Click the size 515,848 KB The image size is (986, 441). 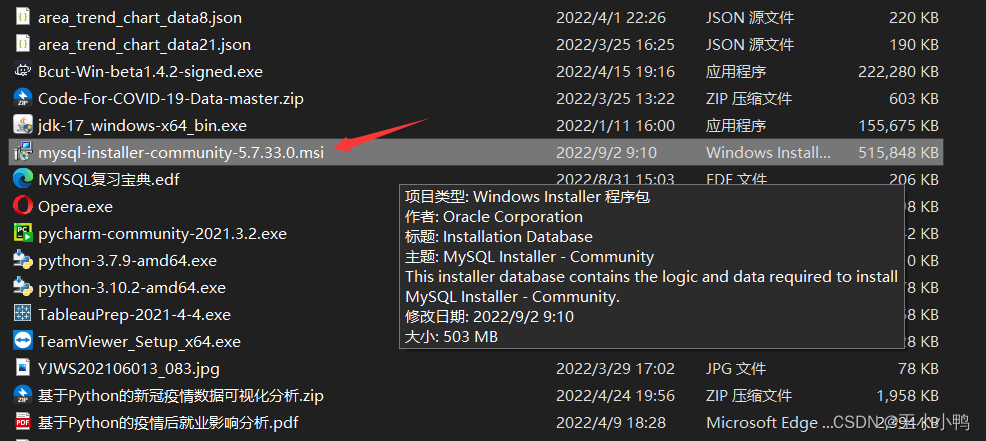coord(898,153)
